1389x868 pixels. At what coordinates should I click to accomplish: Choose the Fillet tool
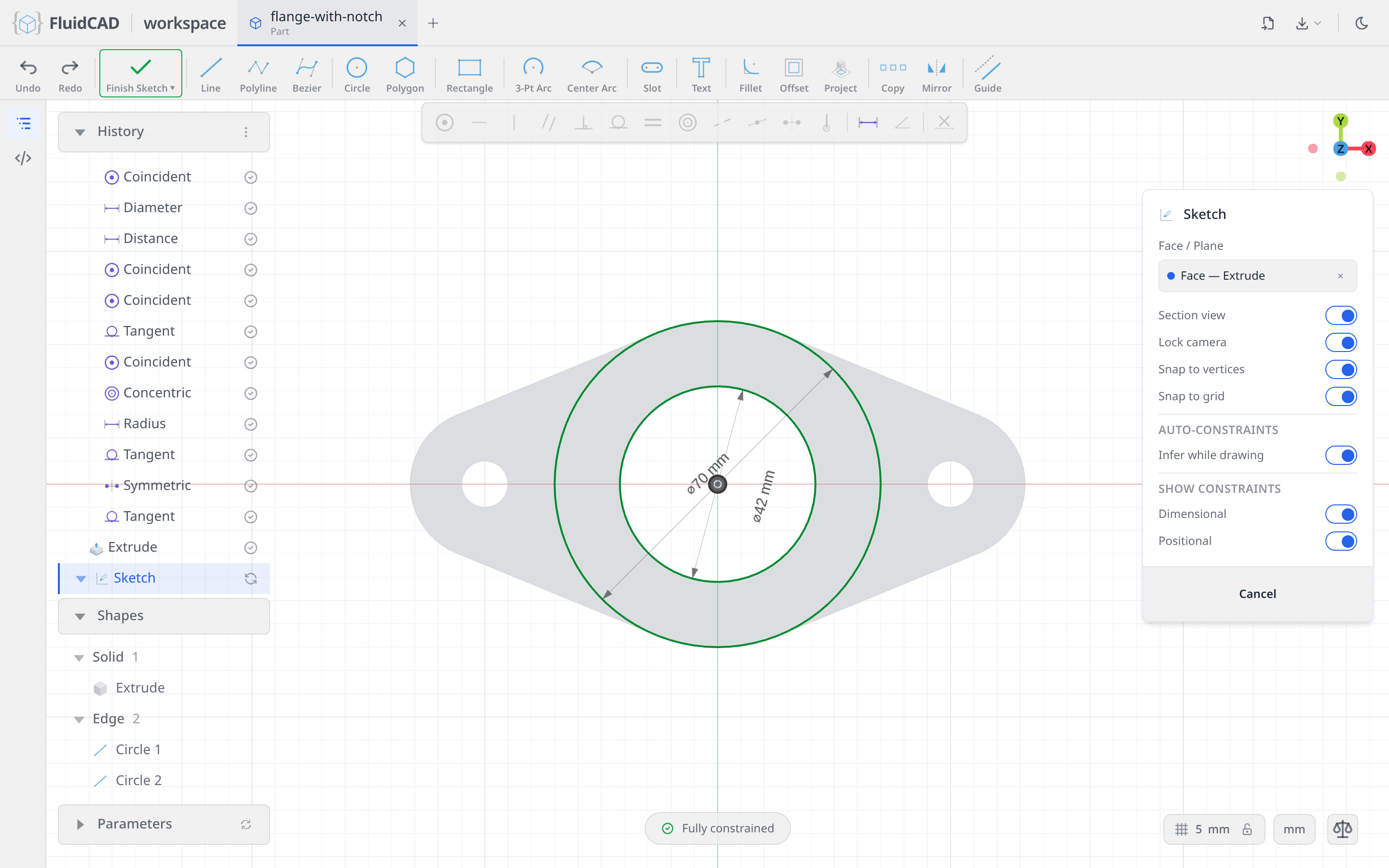(x=750, y=75)
